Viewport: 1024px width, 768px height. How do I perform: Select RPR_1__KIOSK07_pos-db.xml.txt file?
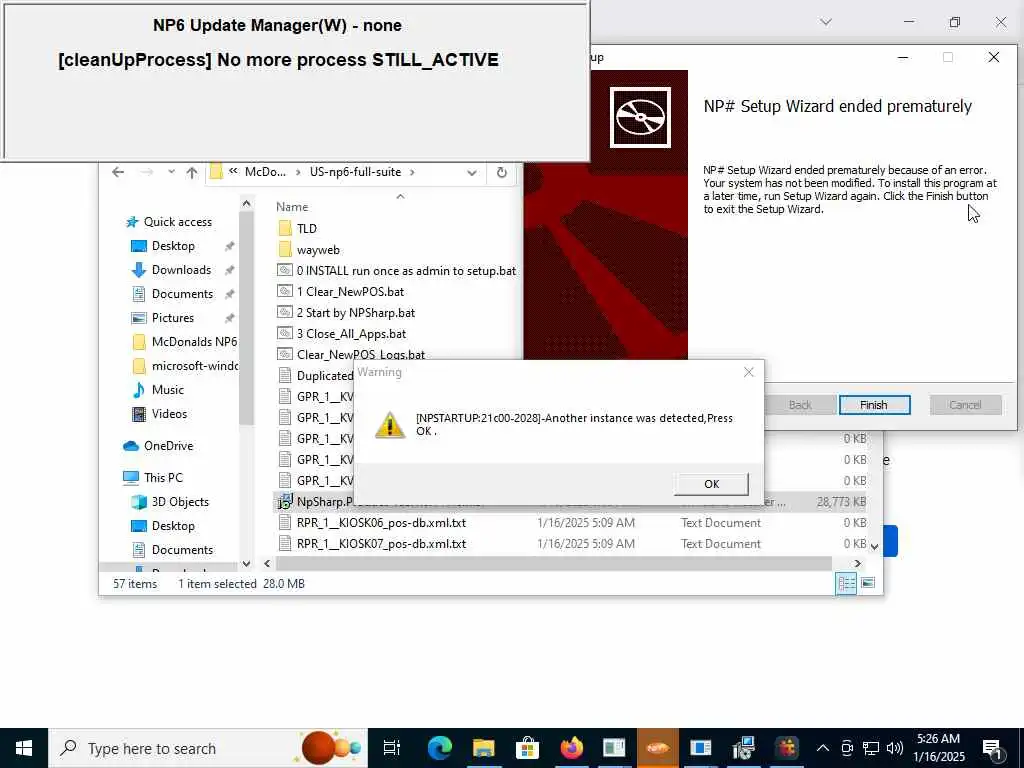click(x=372, y=543)
